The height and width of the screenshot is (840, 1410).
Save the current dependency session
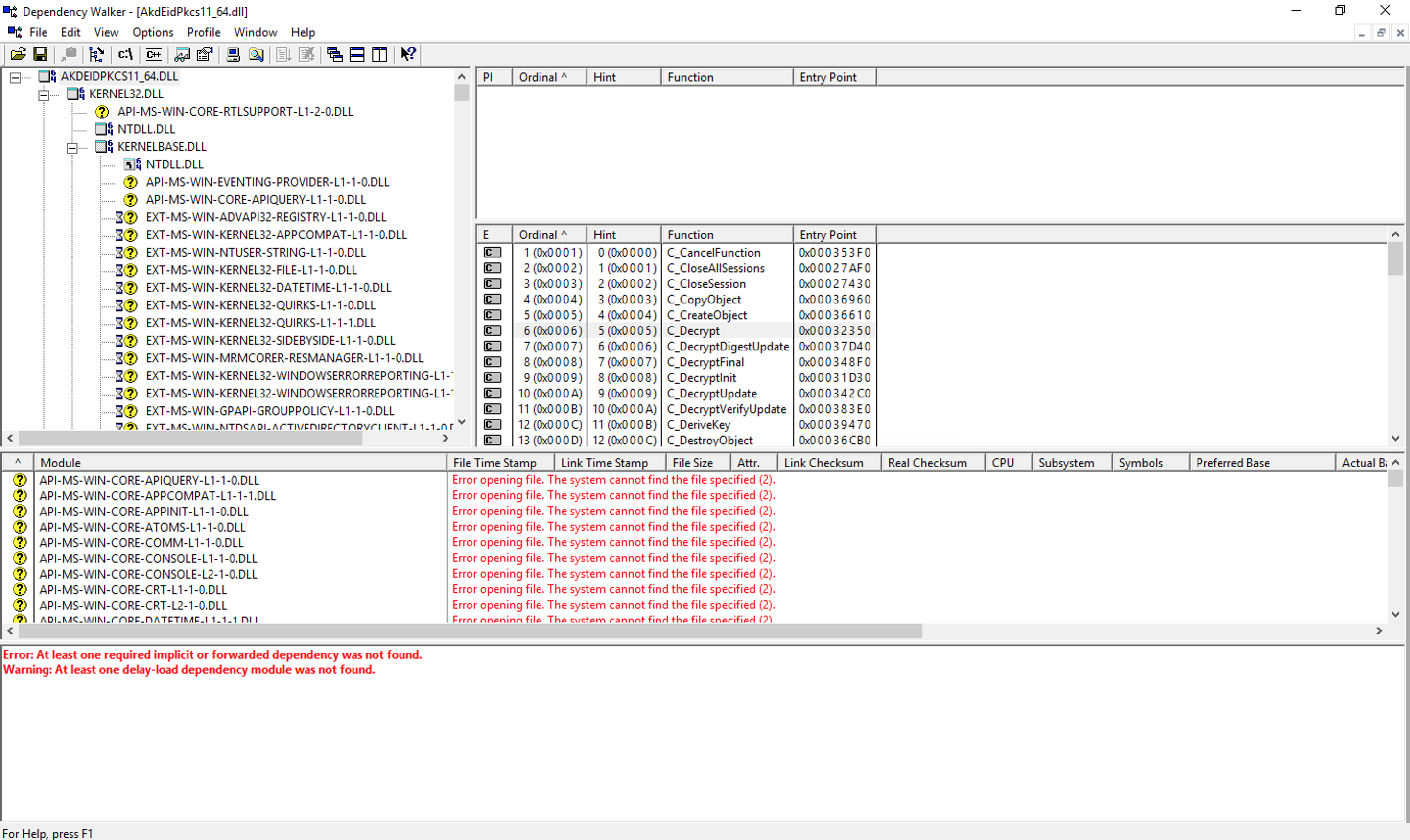coord(41,54)
